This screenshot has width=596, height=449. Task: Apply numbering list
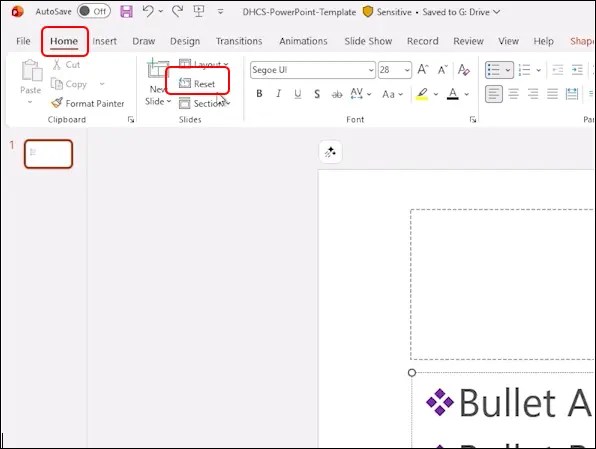(525, 70)
